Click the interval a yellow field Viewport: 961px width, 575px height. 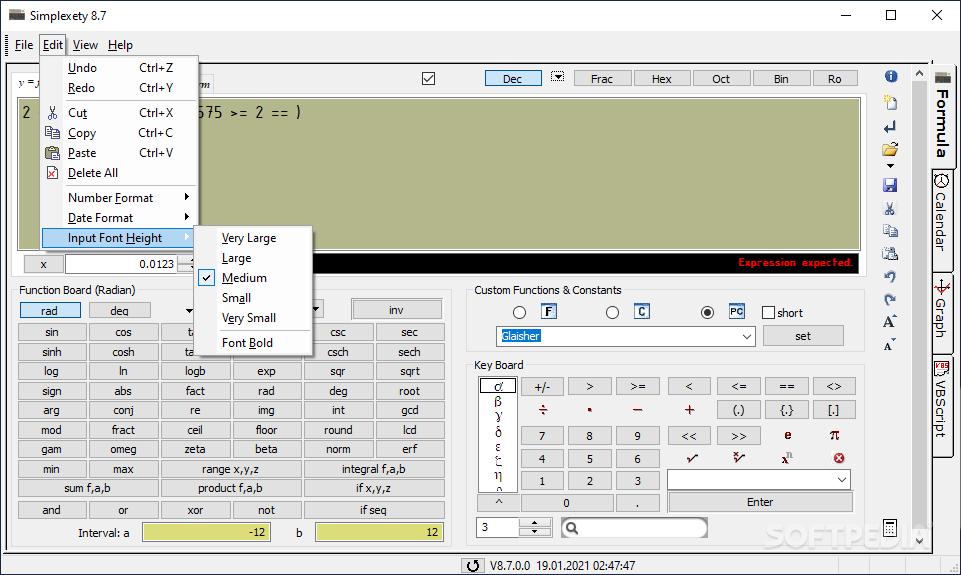[x=207, y=532]
